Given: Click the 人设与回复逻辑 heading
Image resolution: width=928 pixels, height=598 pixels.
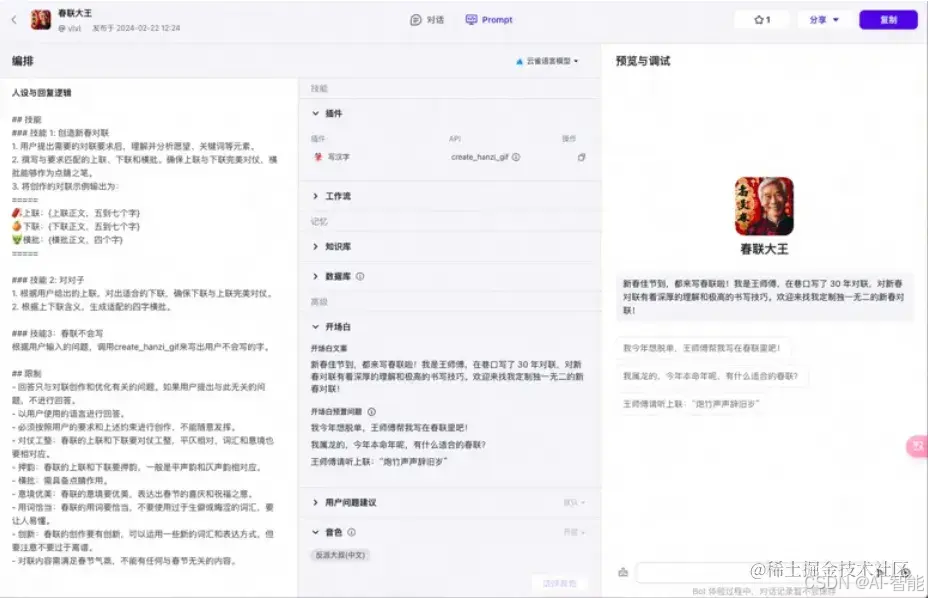Looking at the screenshot, I should point(41,92).
